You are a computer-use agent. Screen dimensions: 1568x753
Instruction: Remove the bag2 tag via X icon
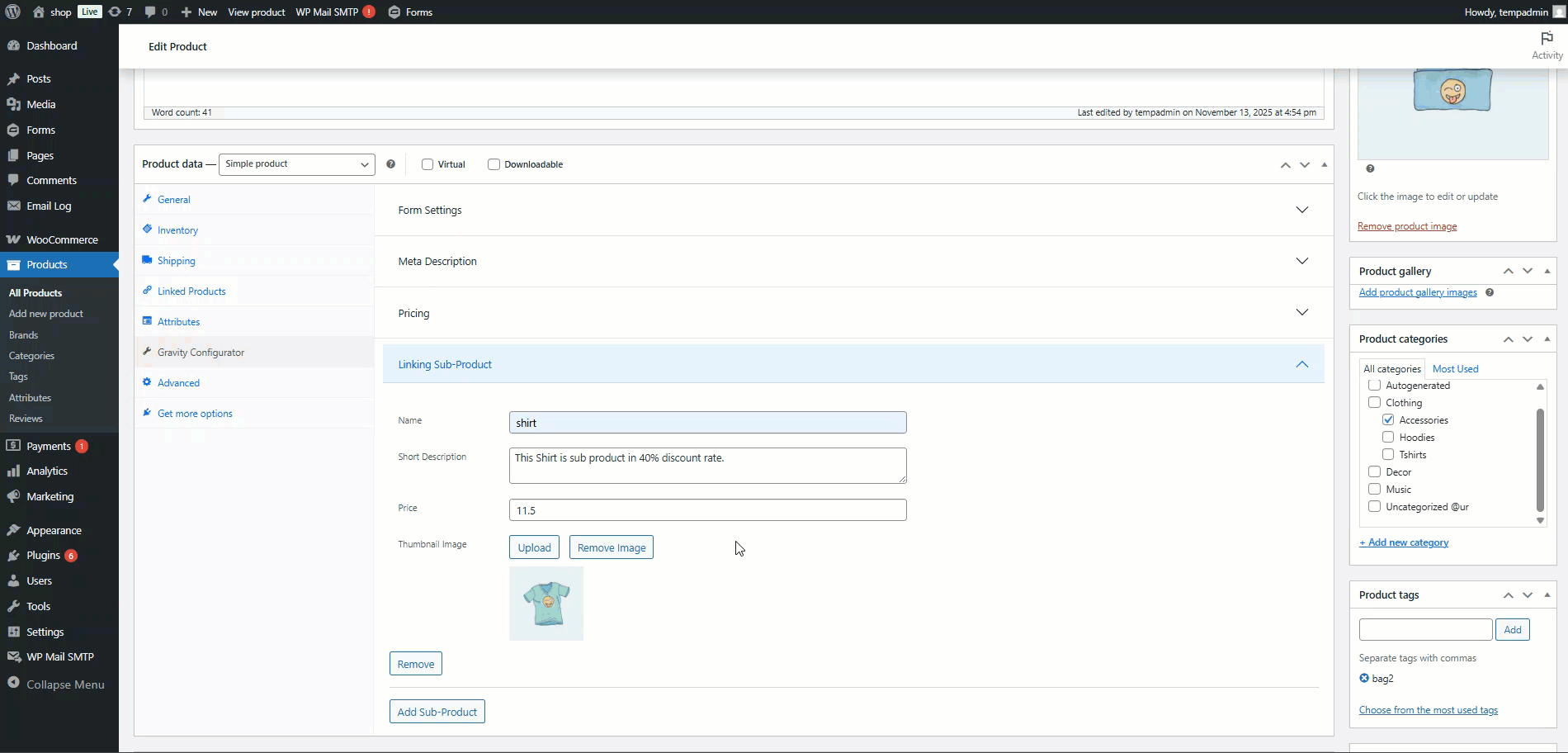pyautogui.click(x=1364, y=679)
